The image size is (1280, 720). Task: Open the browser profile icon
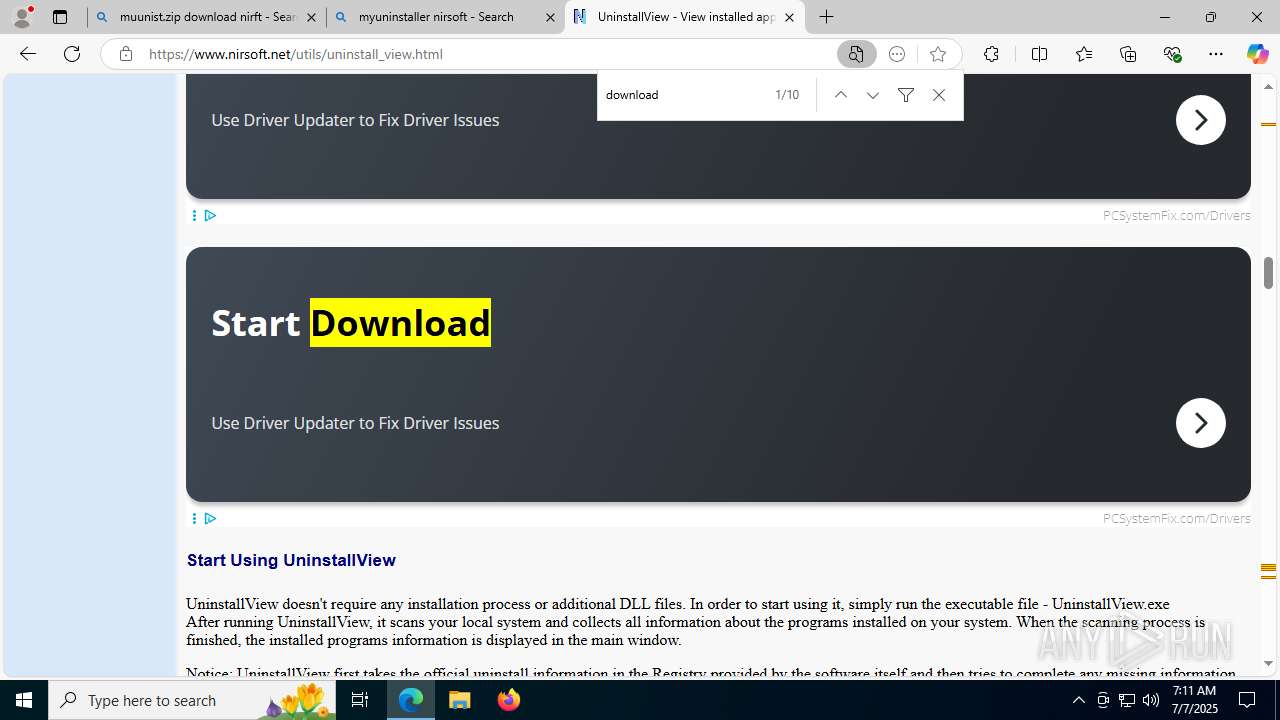pos(22,17)
